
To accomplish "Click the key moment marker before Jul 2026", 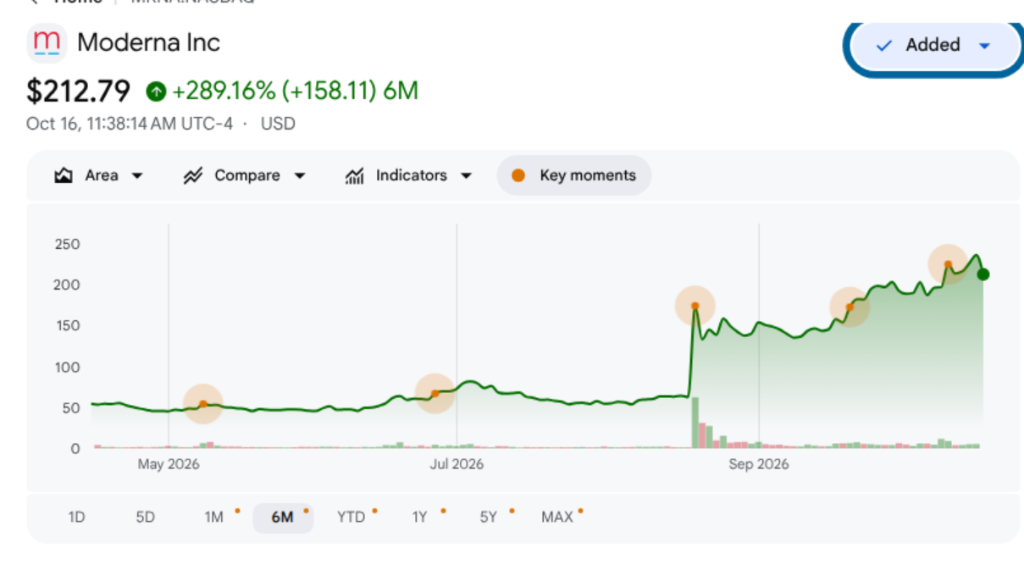I will [x=435, y=394].
